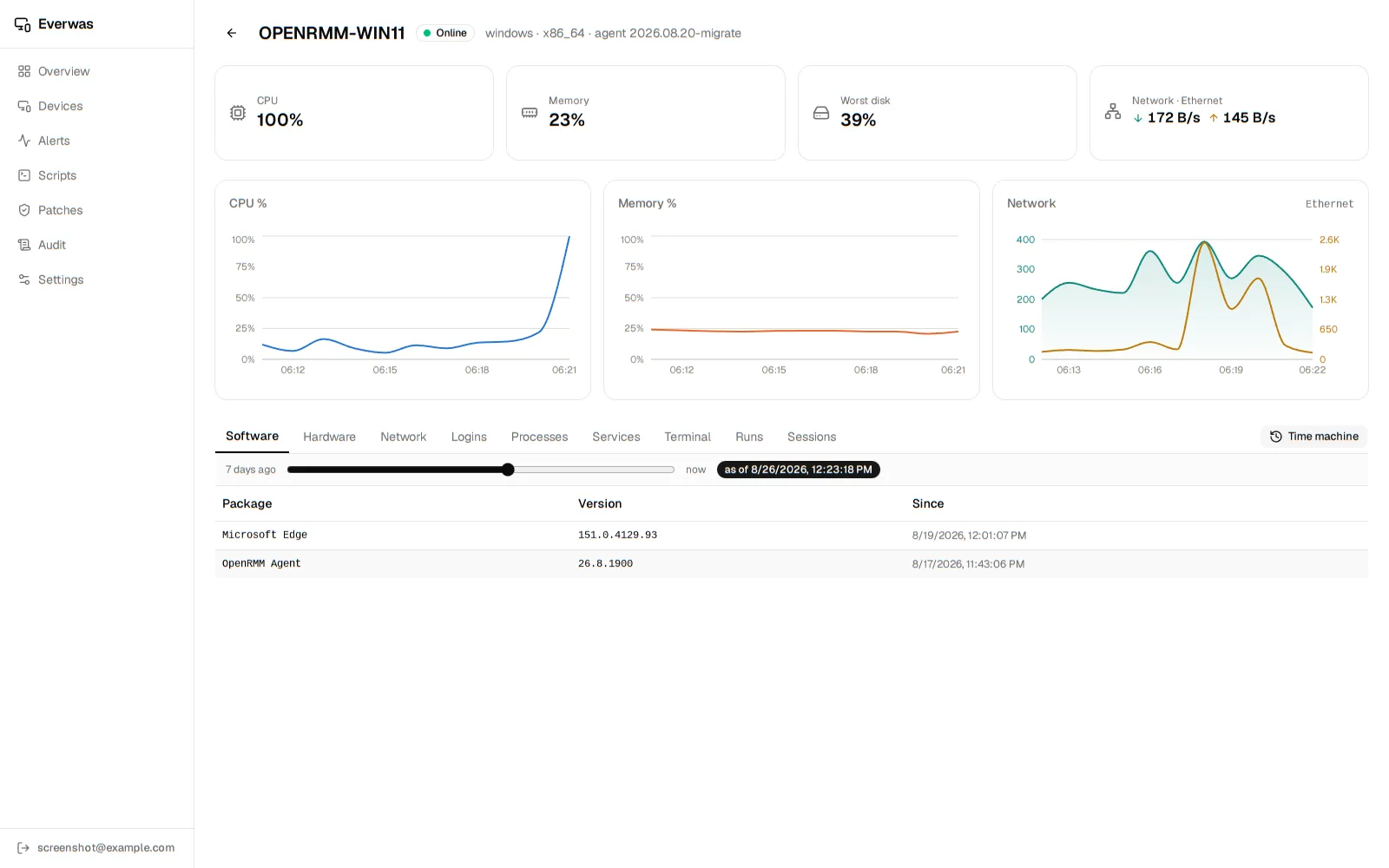Click screenshot@example.com account link
The height and width of the screenshot is (868, 1389).
[96, 848]
